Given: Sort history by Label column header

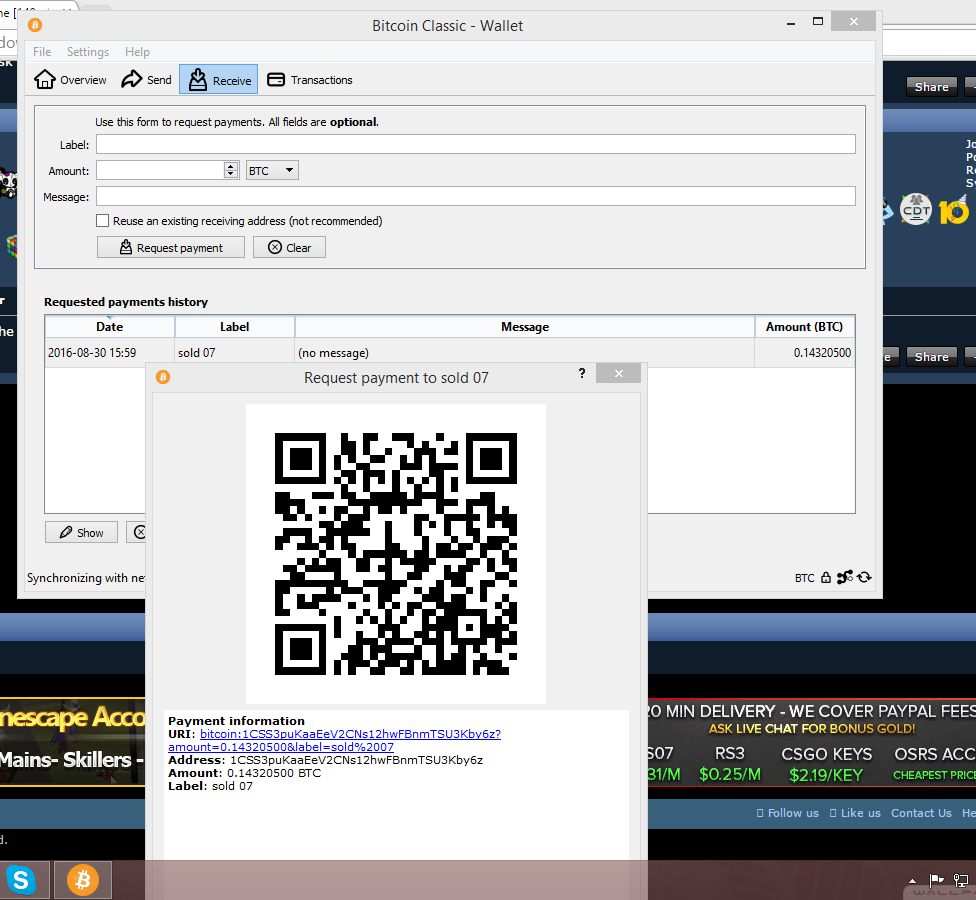Looking at the screenshot, I should [235, 327].
